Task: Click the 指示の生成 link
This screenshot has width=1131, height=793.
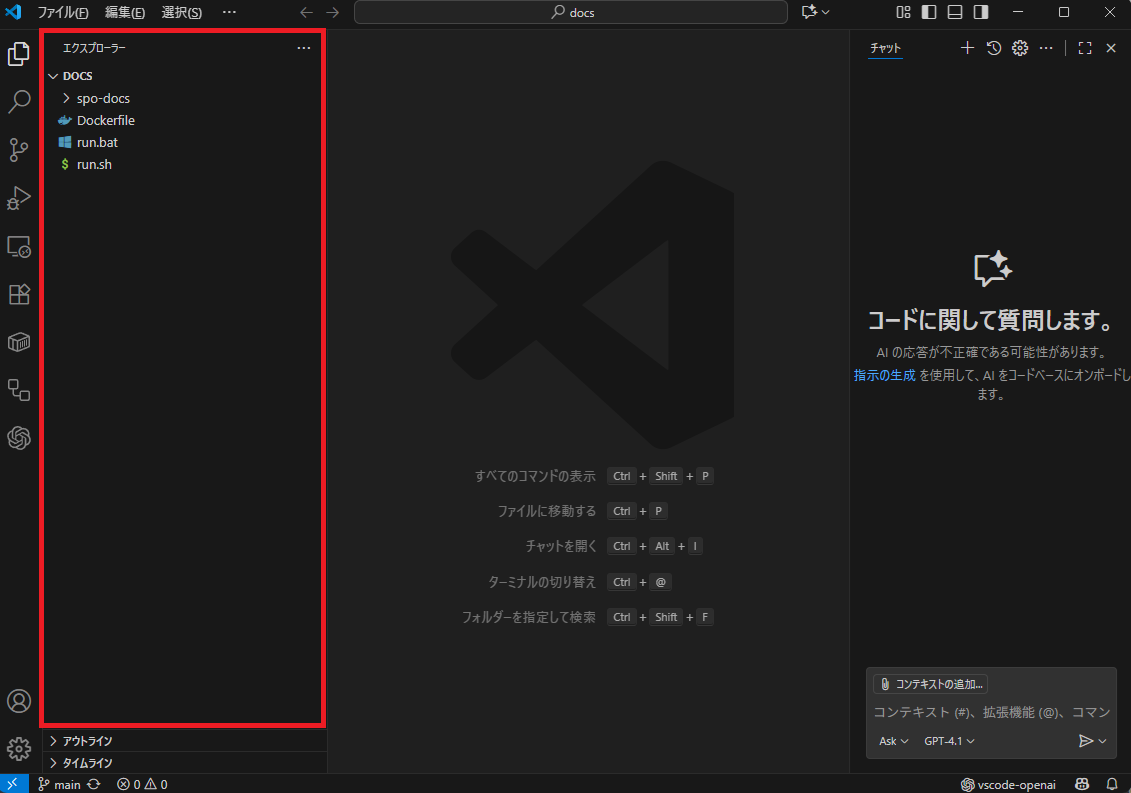Action: coord(884,375)
